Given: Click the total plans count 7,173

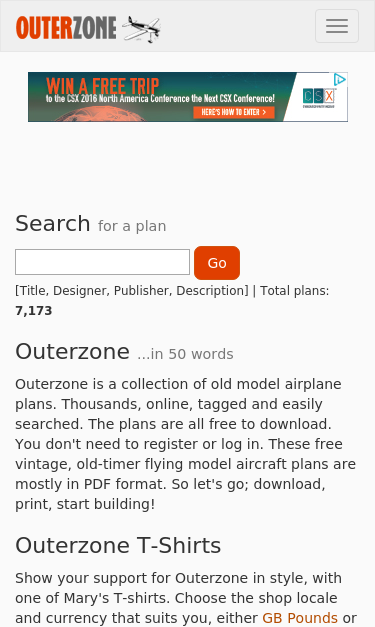Looking at the screenshot, I should [x=34, y=311].
